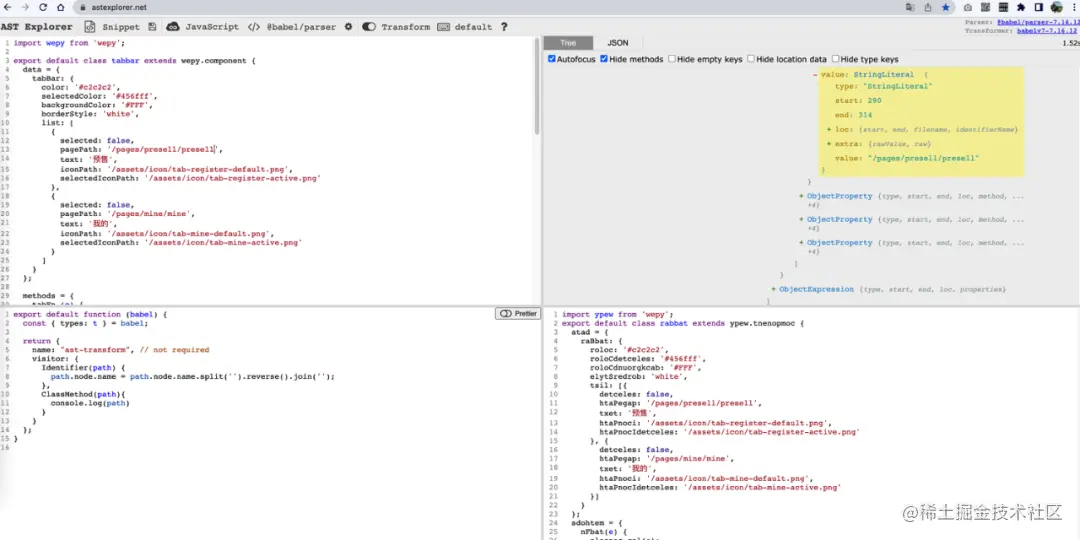
Task: Click the blue bookmark star
Action: click(x=946, y=8)
